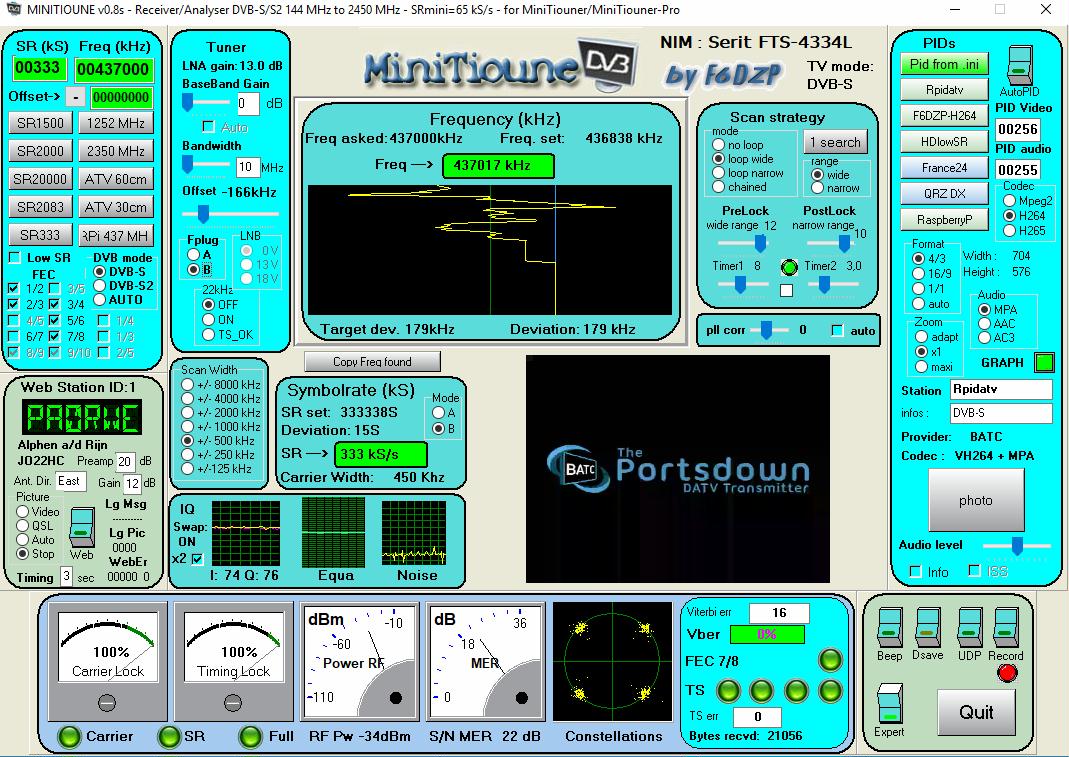Image resolution: width=1069 pixels, height=757 pixels.
Task: Select scan width +/- 1000 kHz
Action: click(187, 427)
